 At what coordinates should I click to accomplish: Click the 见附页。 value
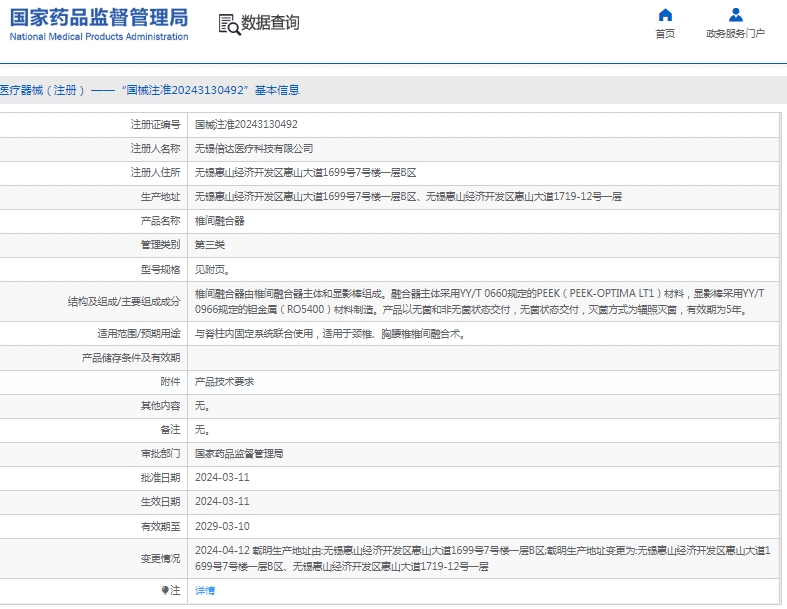pos(212,270)
